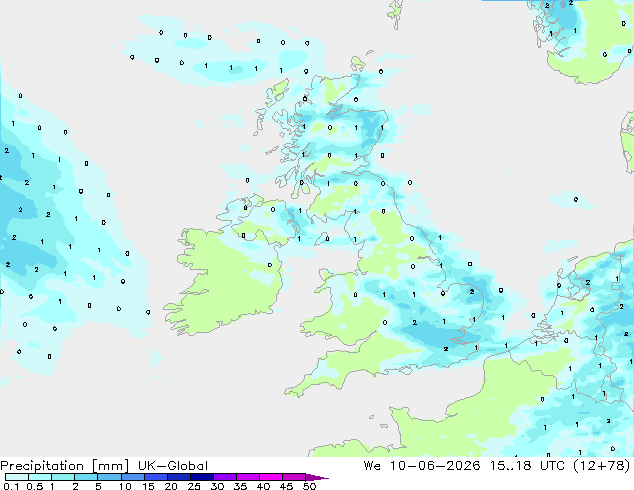The height and width of the screenshot is (490, 634).
Task: Choose the 10–15 mm legend color block
Action: (132, 477)
